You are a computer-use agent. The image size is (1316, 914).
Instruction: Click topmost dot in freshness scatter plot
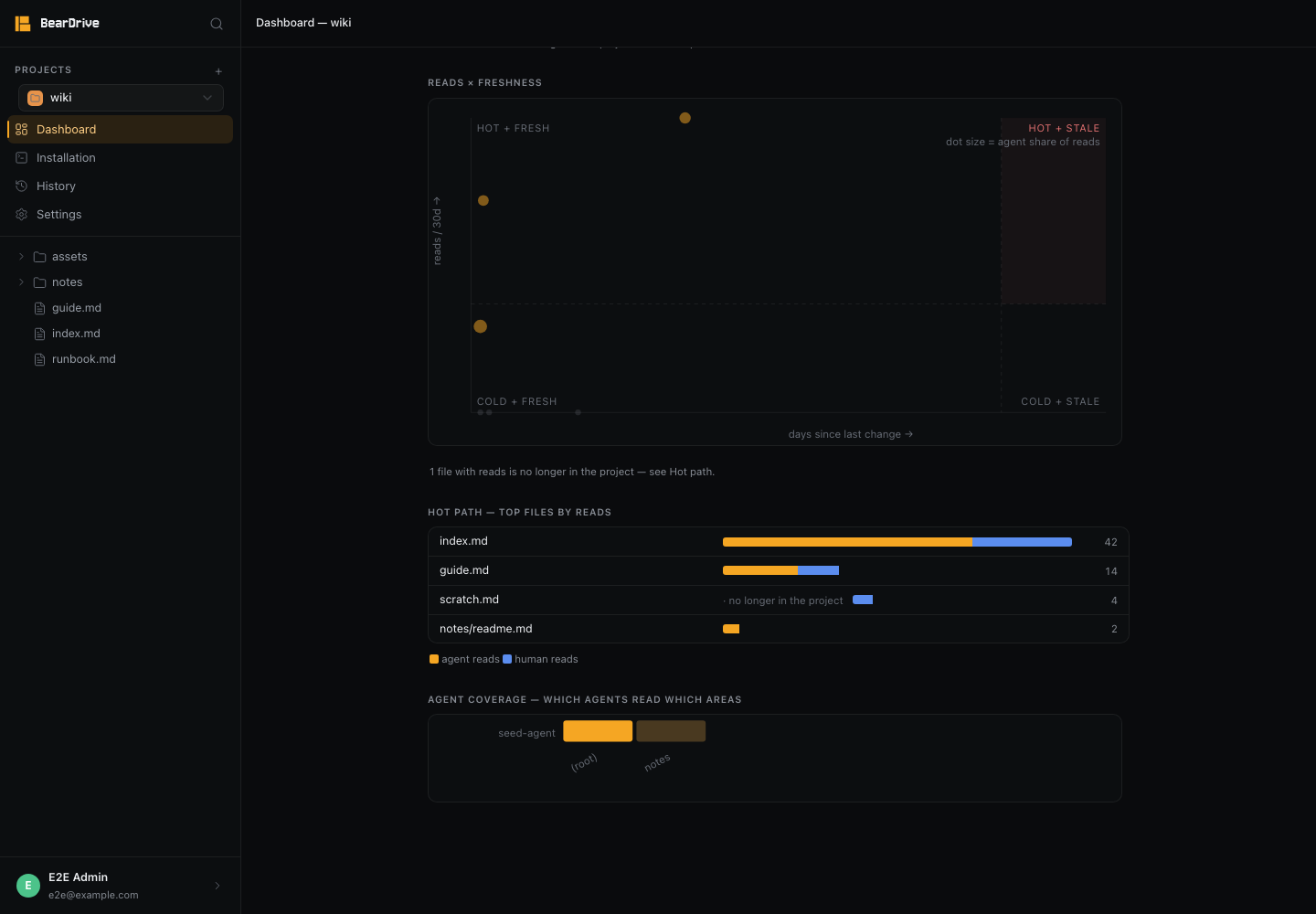coord(685,118)
